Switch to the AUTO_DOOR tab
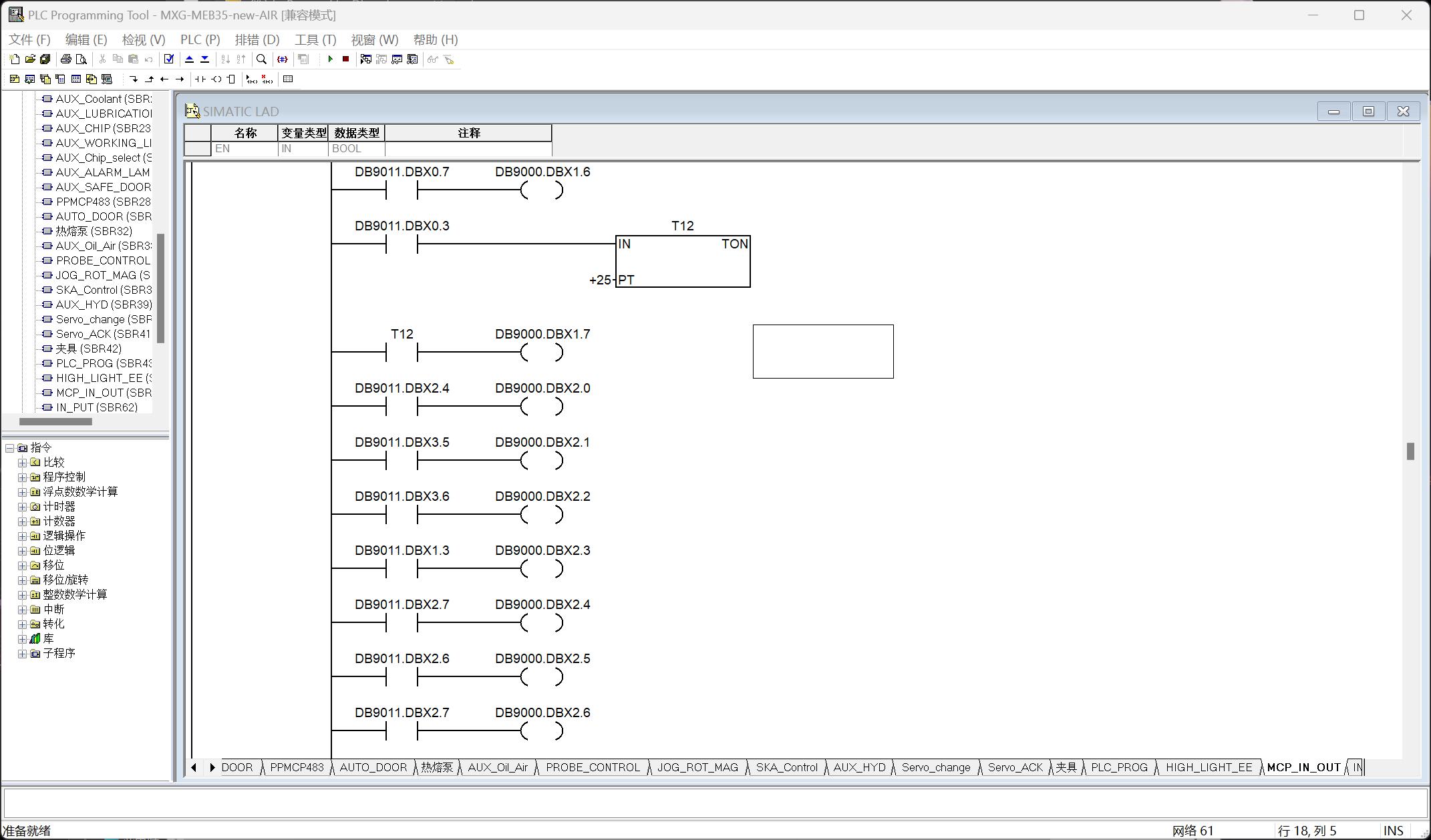Screen dimensions: 1431x840 [x=373, y=768]
